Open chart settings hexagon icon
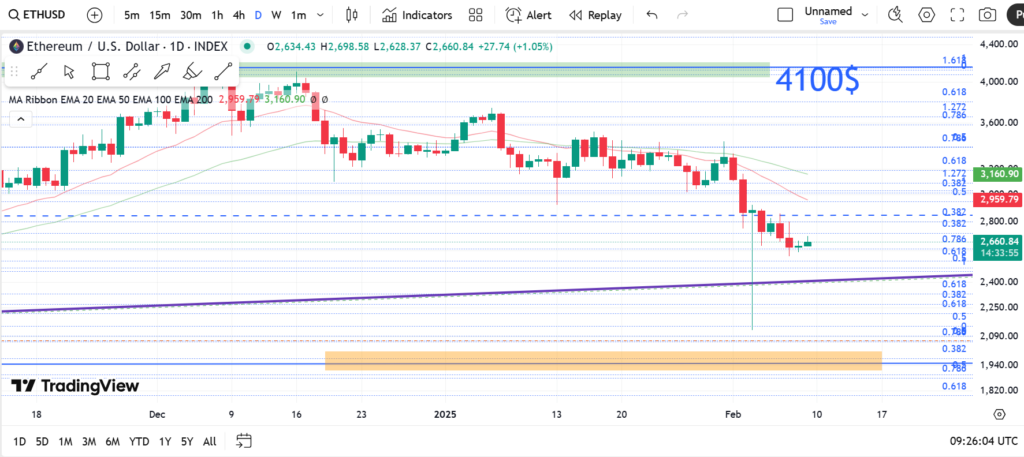This screenshot has width=1024, height=457. (926, 15)
